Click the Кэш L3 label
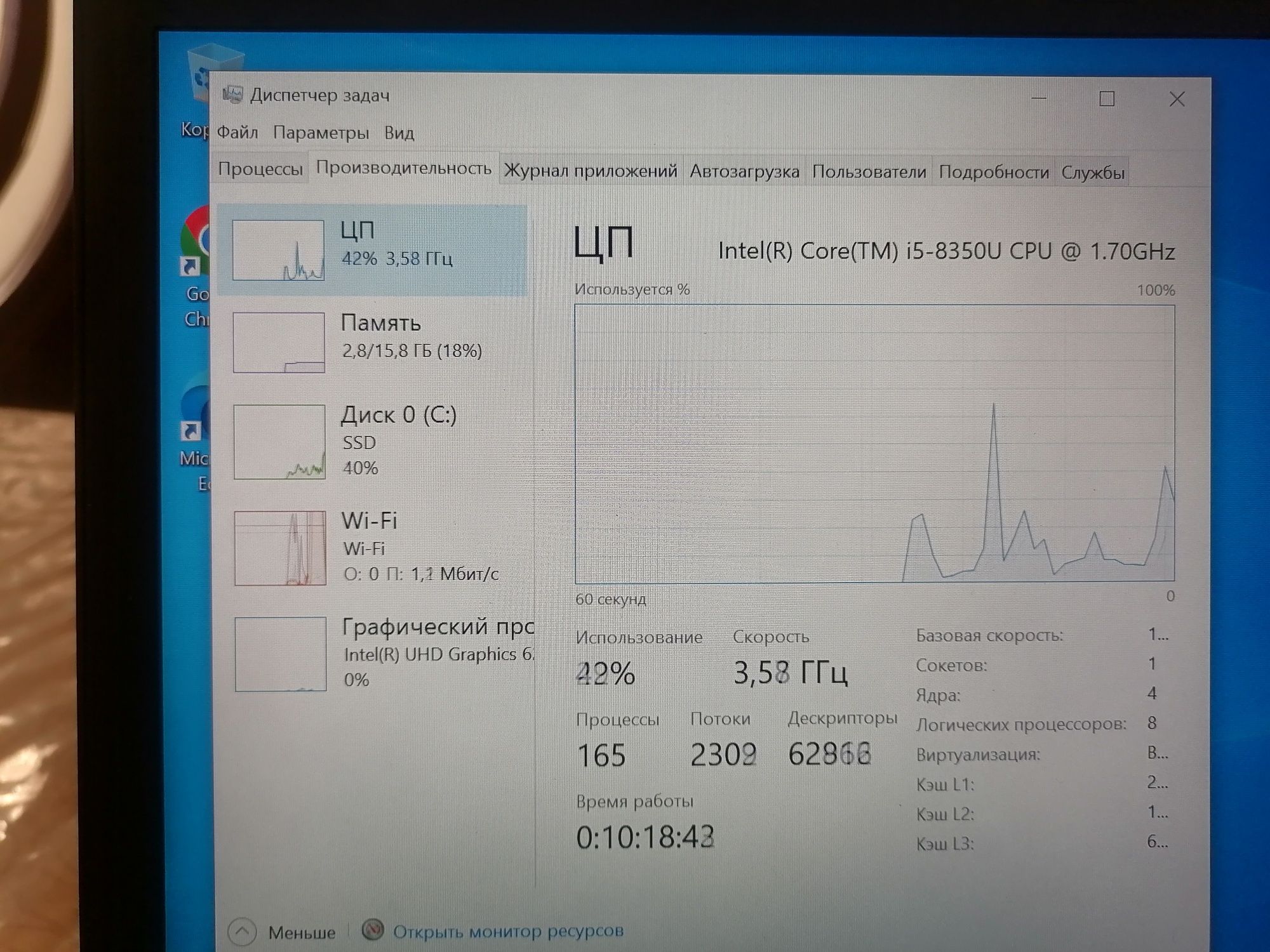1270x952 pixels. pyautogui.click(x=945, y=844)
